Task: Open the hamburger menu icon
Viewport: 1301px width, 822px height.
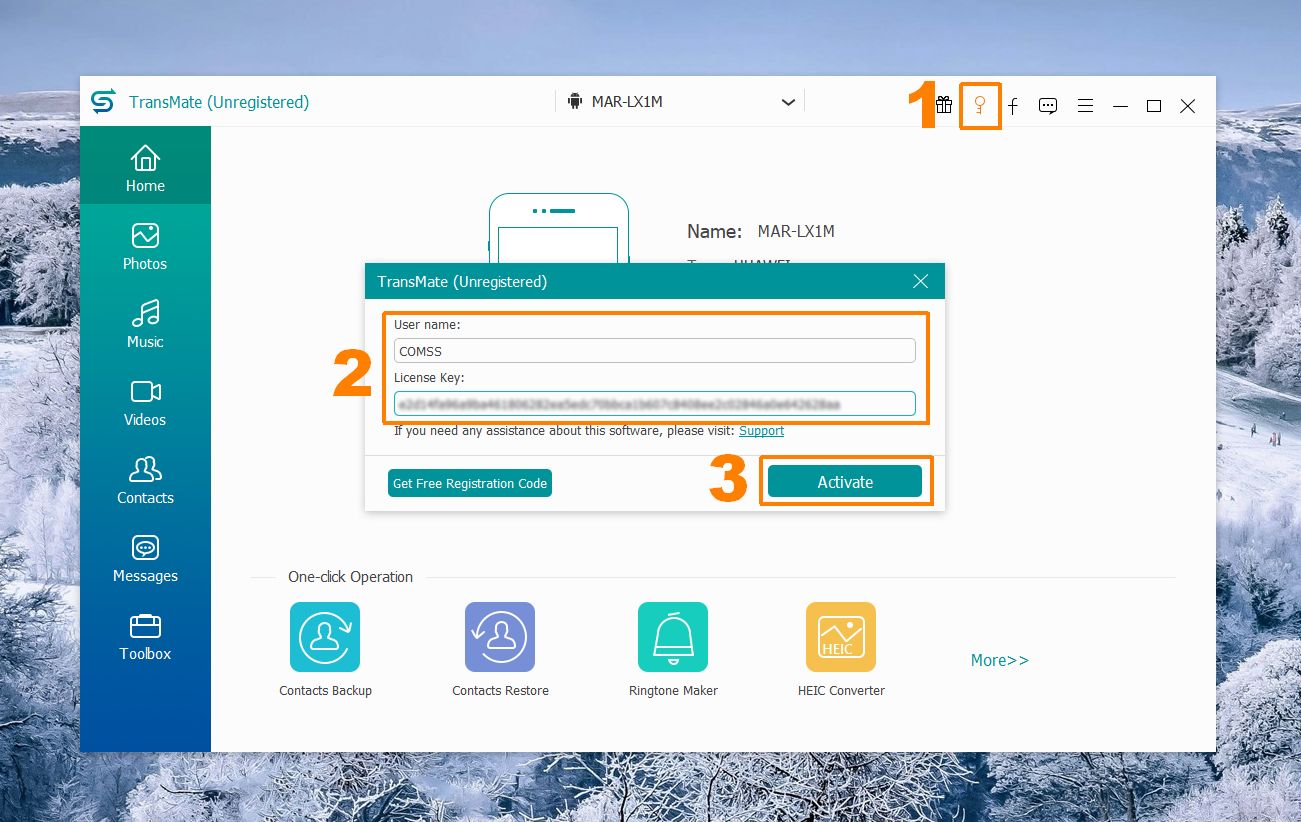Action: click(x=1085, y=106)
